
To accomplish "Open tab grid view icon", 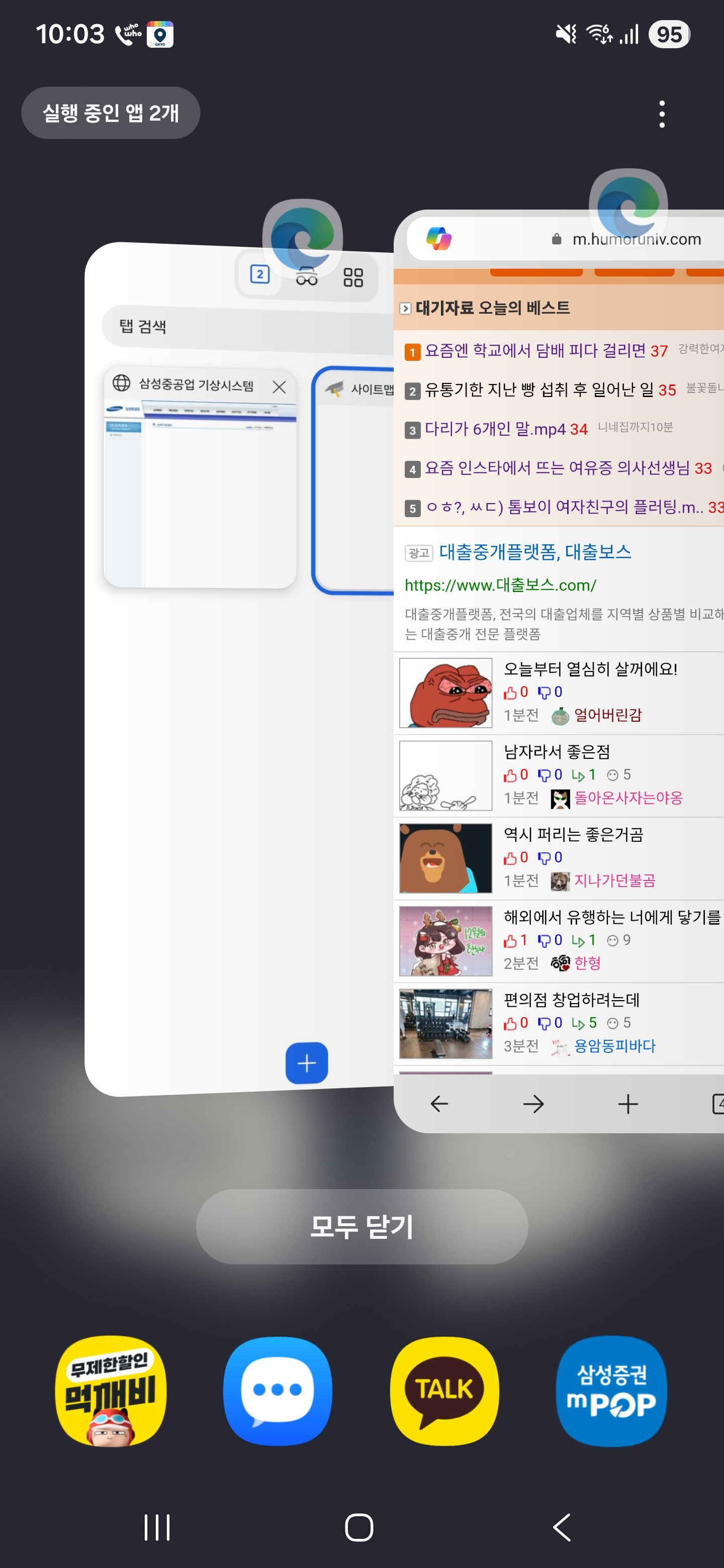I will click(353, 278).
